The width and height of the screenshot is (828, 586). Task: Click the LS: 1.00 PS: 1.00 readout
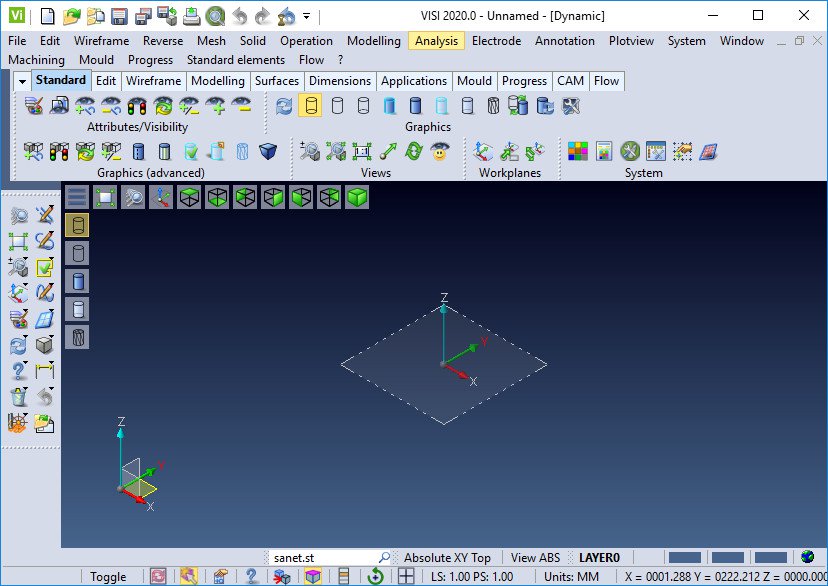tap(472, 576)
